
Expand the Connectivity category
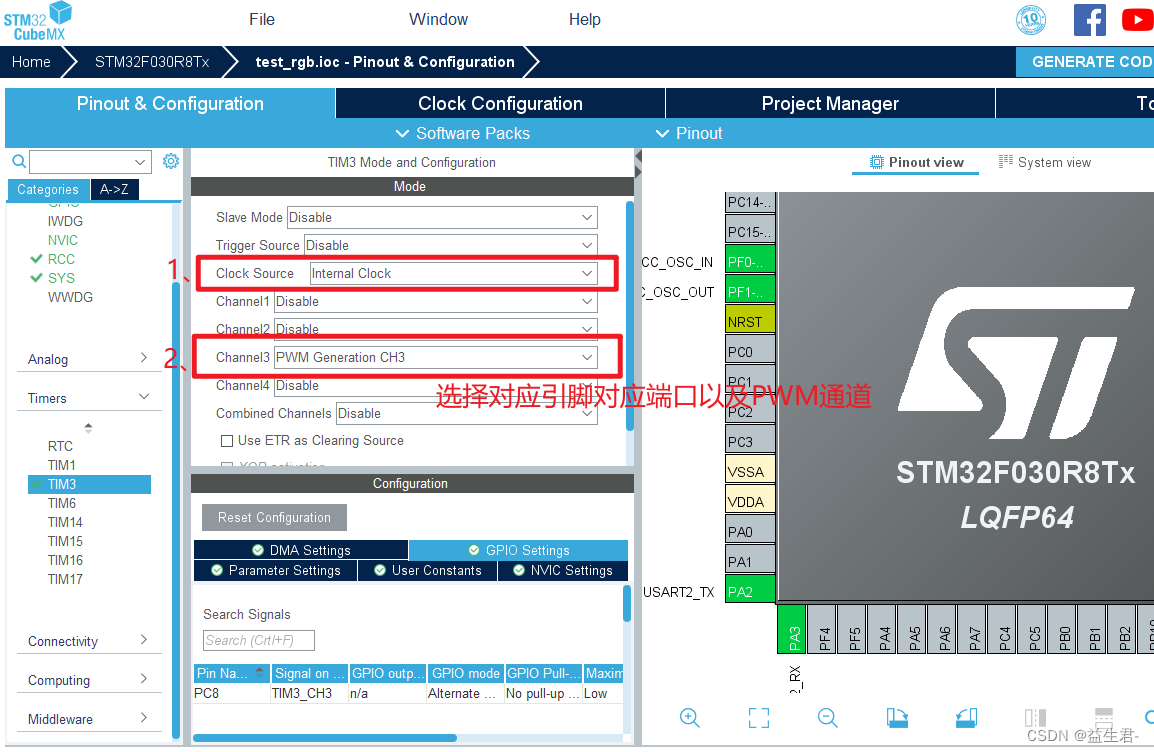point(89,640)
